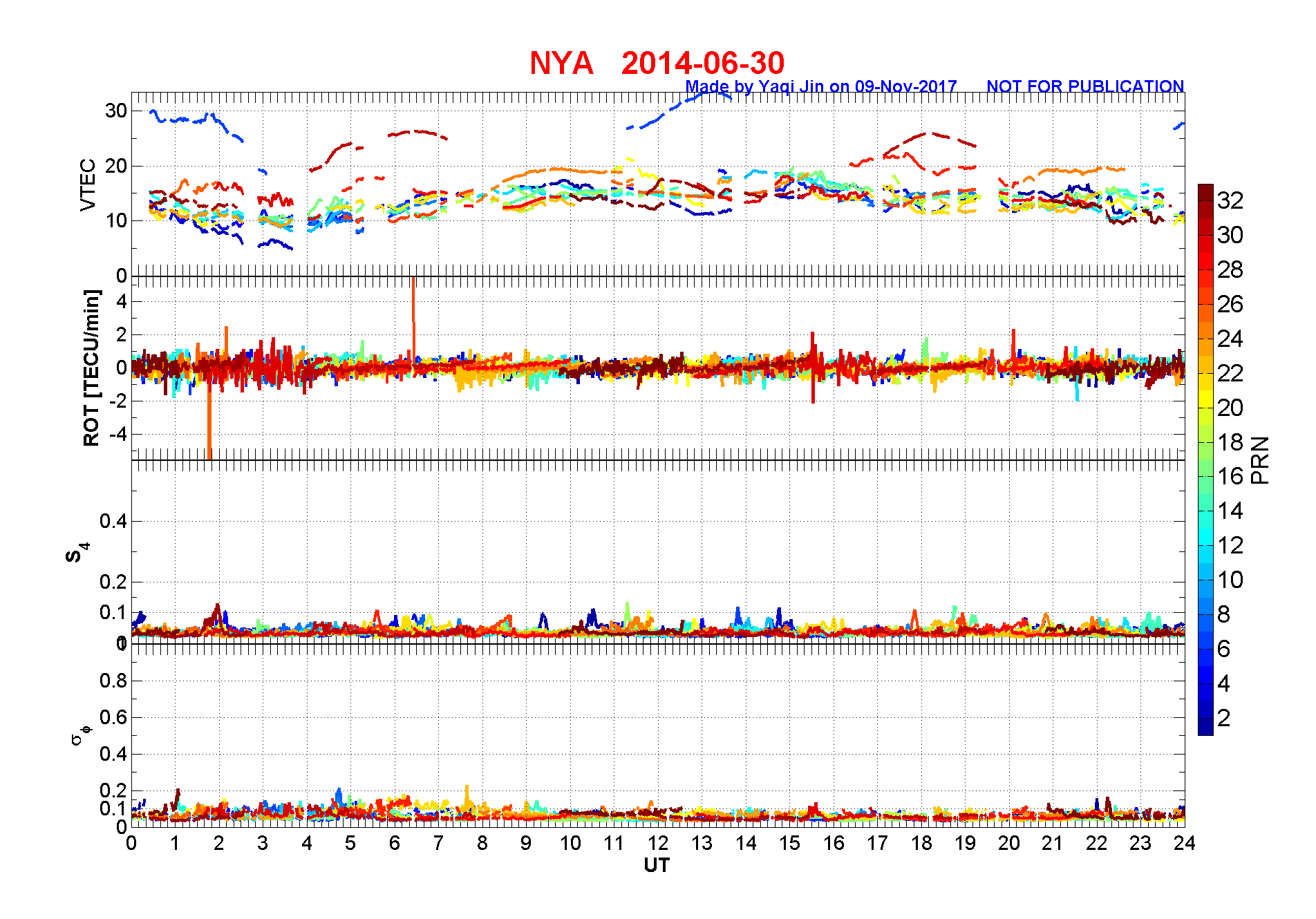This screenshot has height=919, width=1316.
Task: Click the plot title "NYA 2014-06-30"
Action: [657, 63]
